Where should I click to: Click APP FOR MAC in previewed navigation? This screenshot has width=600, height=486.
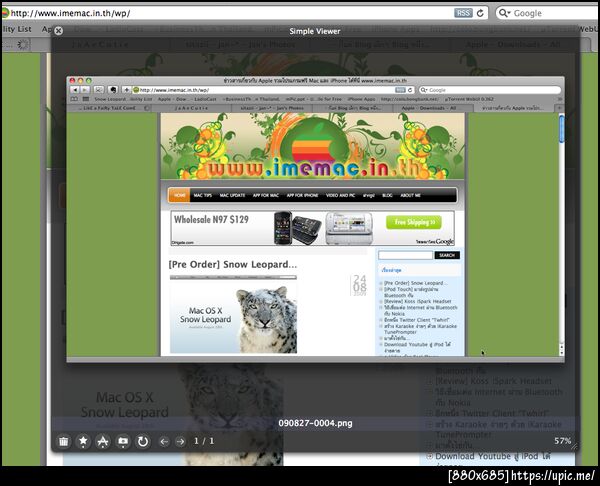pos(266,195)
